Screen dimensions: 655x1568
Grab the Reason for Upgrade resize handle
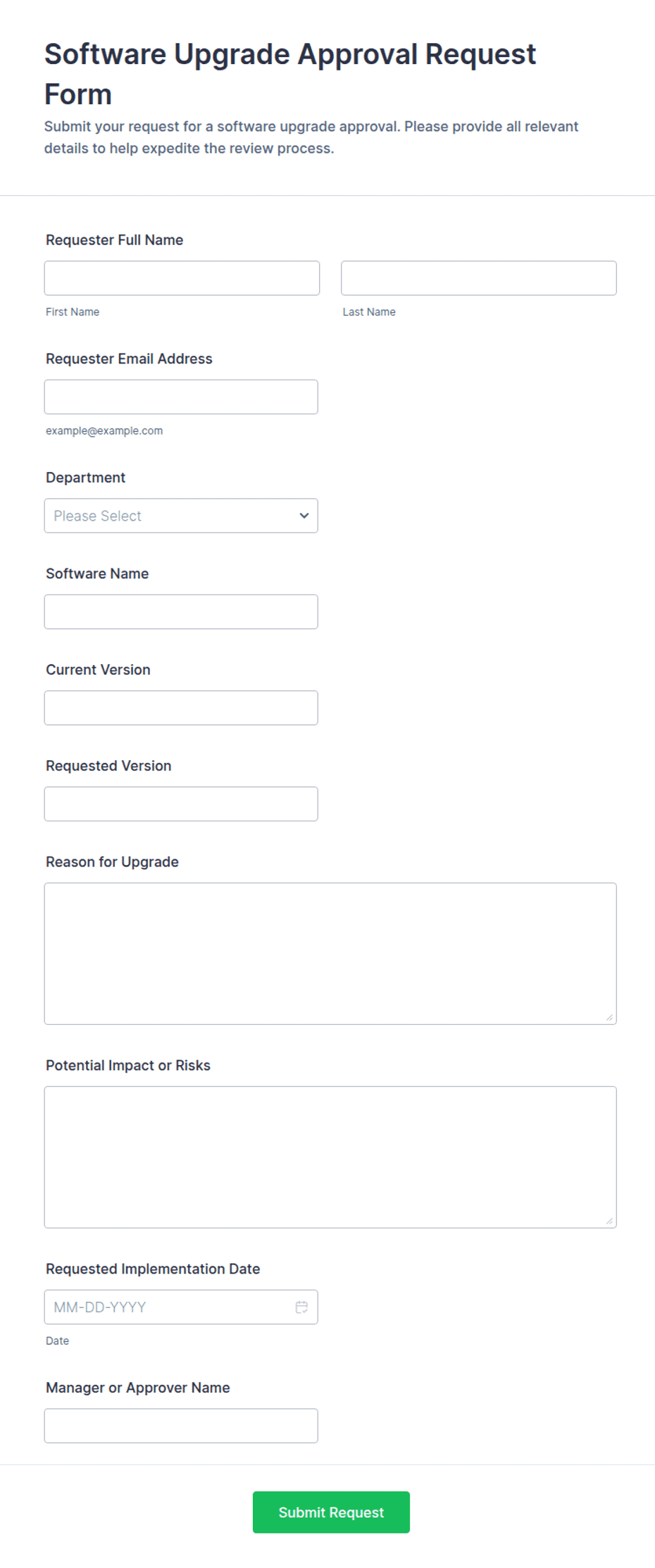pyautogui.click(x=609, y=1017)
